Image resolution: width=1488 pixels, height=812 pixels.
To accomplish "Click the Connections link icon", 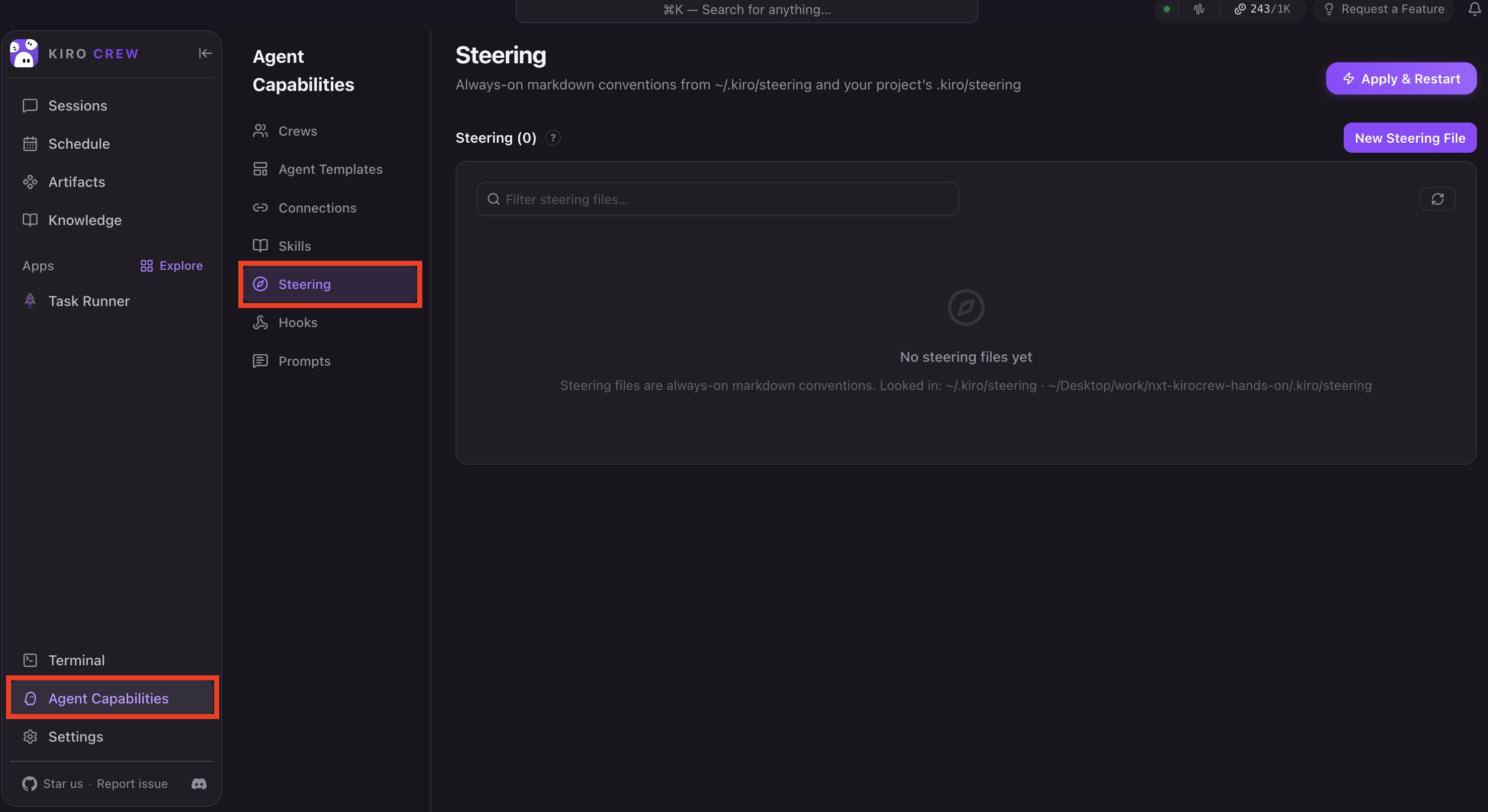I will pos(260,208).
